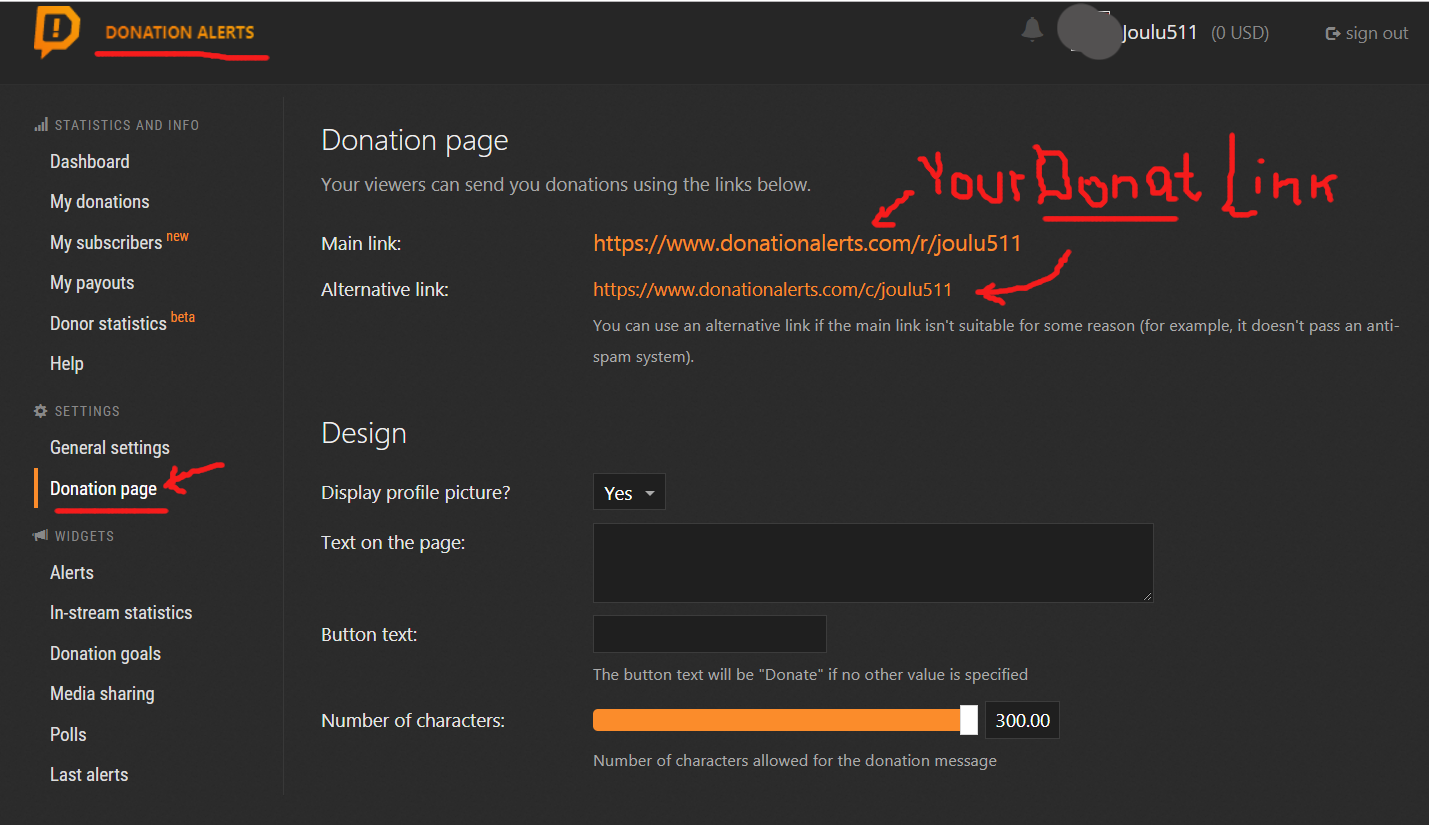Click the hint about default Donate button text

tap(810, 674)
